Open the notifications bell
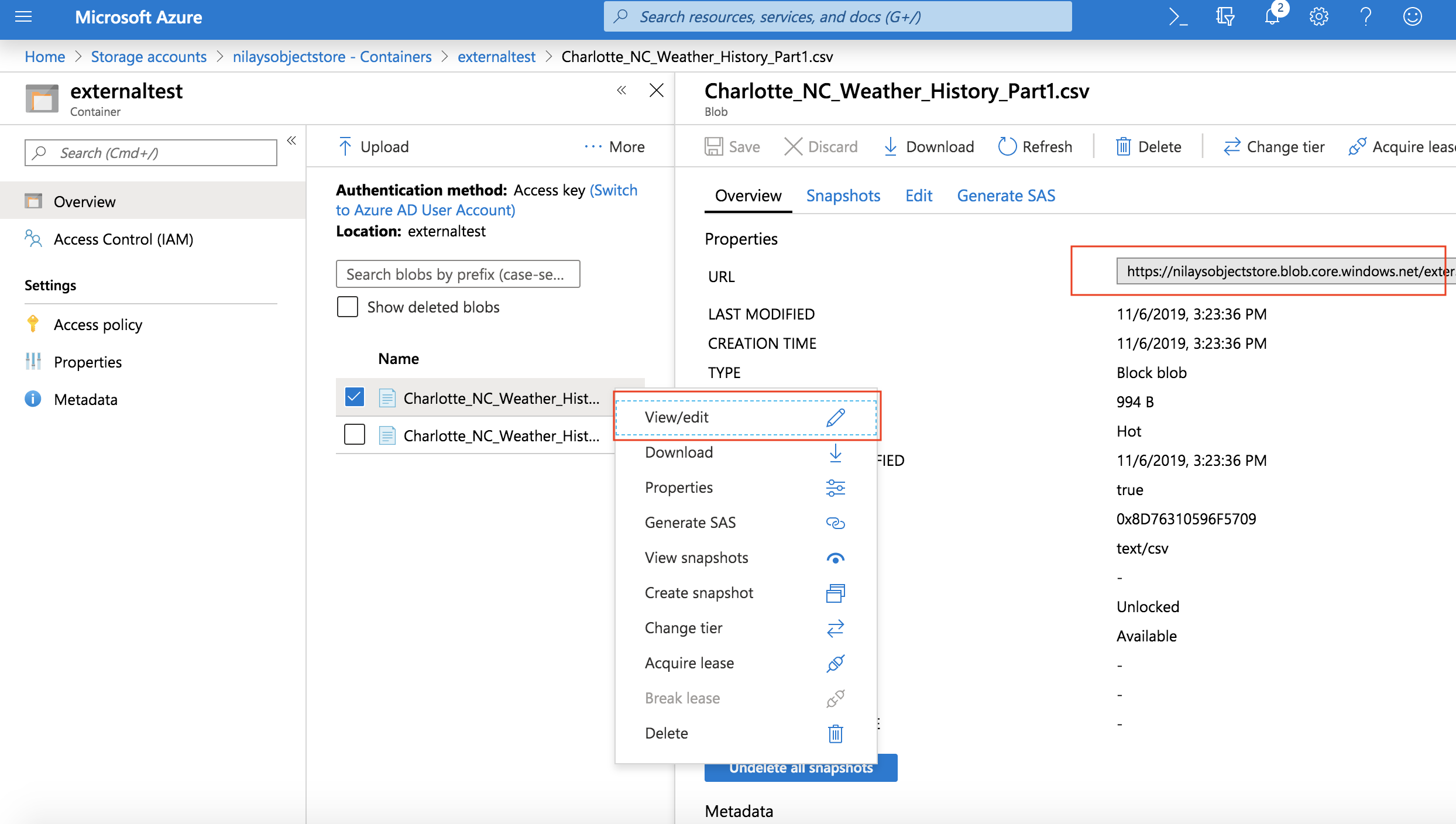 pos(1272,17)
